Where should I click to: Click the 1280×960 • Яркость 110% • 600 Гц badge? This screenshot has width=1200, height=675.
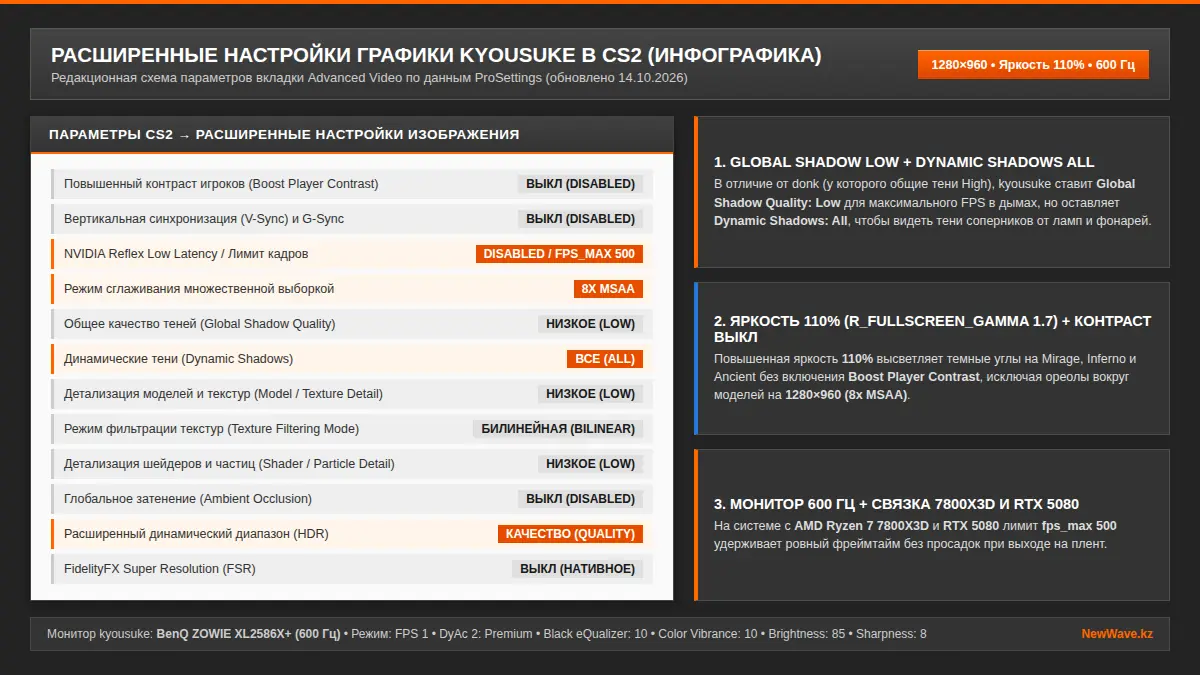coord(1033,64)
